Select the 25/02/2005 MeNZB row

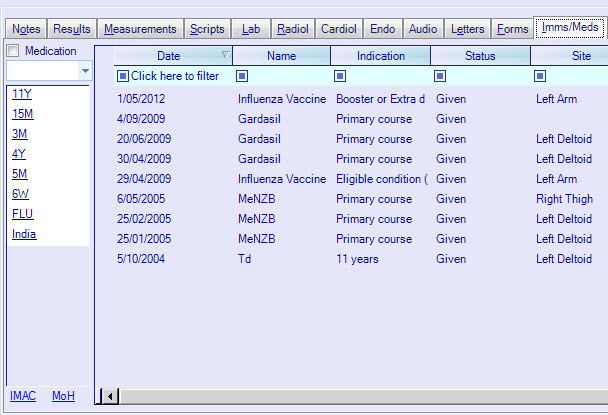(x=361, y=219)
